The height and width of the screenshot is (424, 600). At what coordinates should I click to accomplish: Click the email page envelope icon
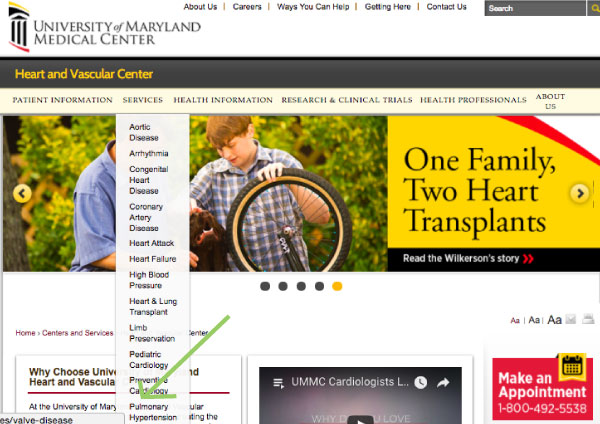tap(571, 319)
